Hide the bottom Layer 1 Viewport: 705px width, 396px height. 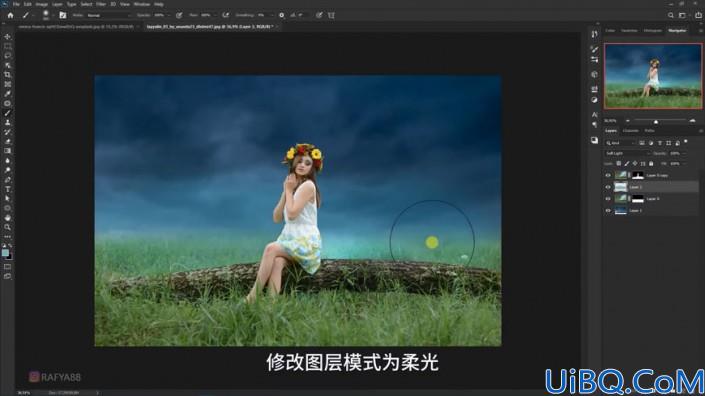tap(608, 210)
